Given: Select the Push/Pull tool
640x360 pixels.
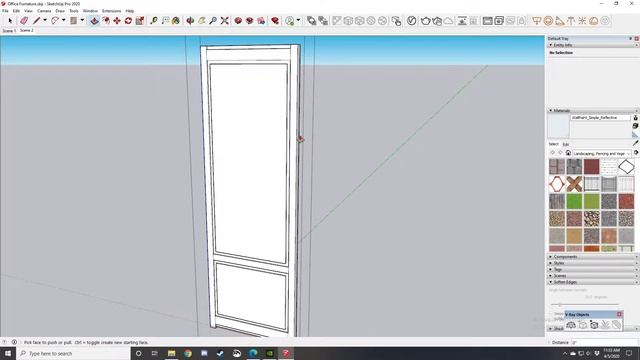Looking at the screenshot, I should coord(94,20).
